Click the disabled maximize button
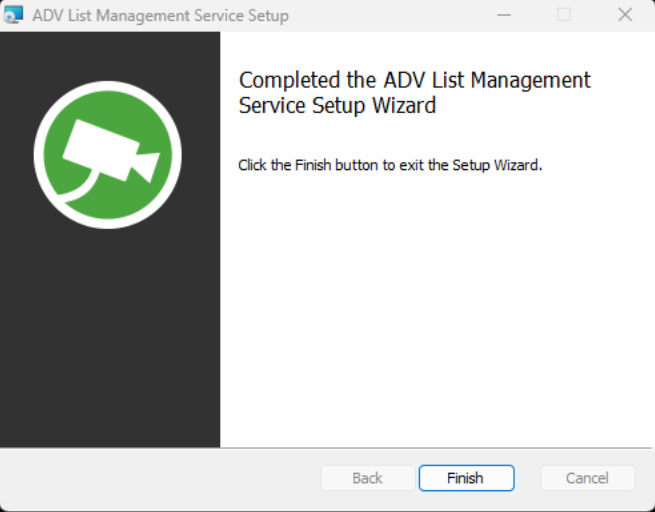 [x=564, y=15]
